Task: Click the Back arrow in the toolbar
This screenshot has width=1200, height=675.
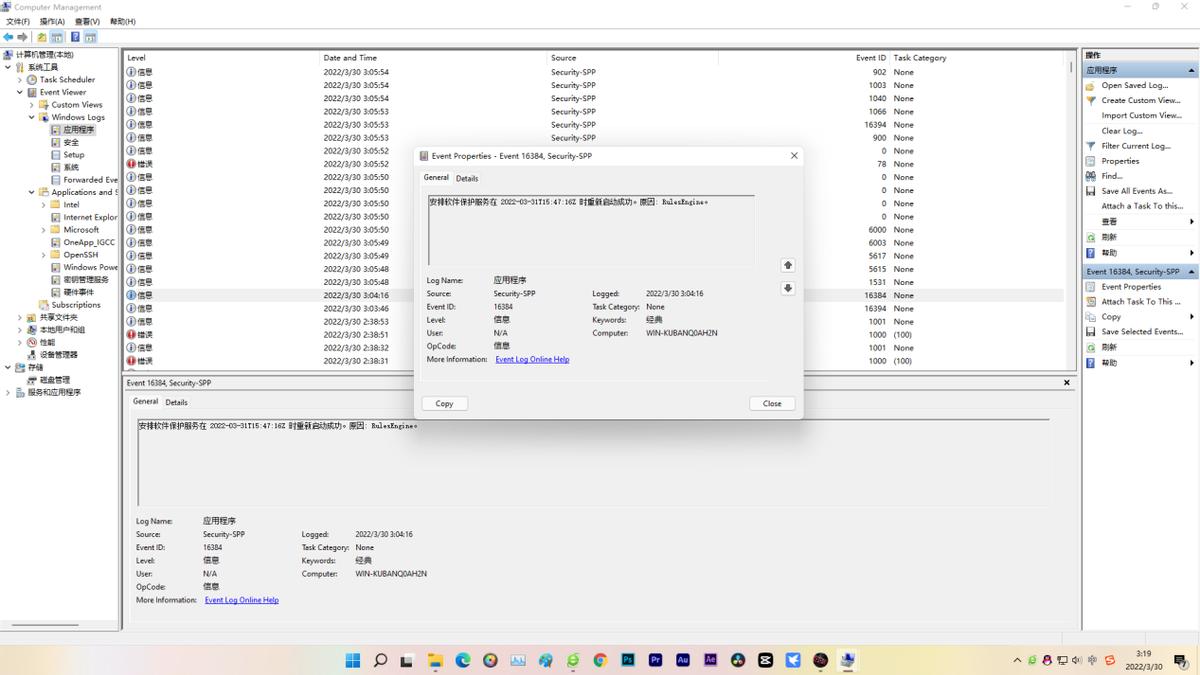Action: 8,37
